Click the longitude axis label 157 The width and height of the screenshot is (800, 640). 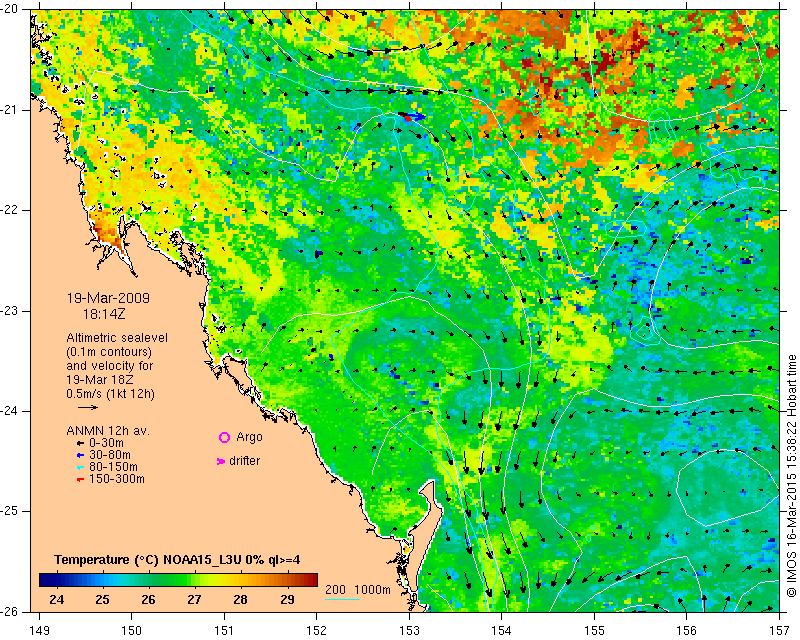pos(780,631)
